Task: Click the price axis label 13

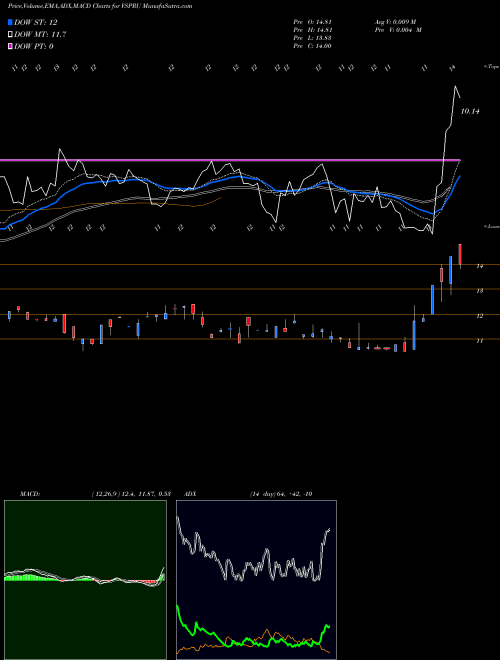Action: pos(479,291)
